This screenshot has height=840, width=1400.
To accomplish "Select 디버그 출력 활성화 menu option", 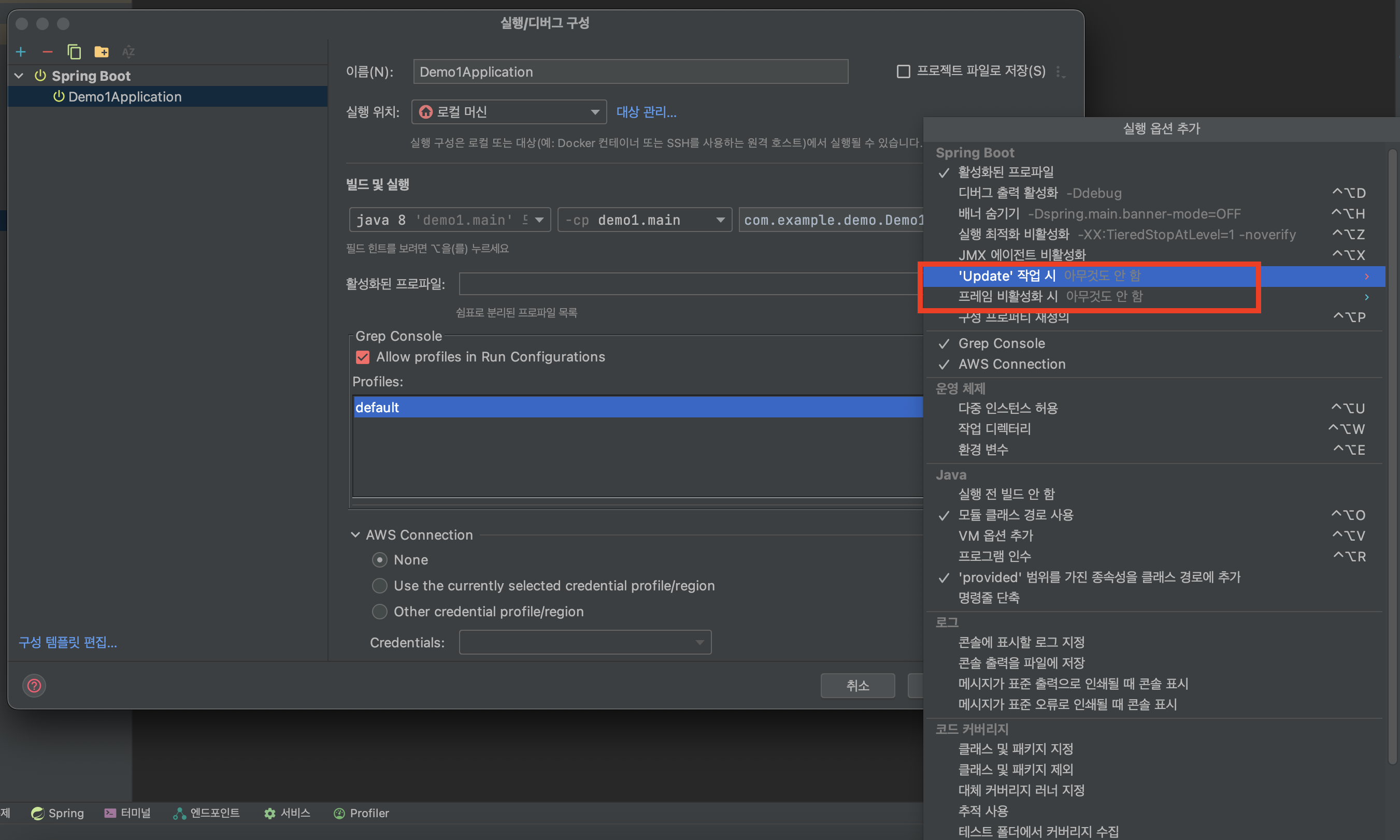I will pyautogui.click(x=1008, y=193).
